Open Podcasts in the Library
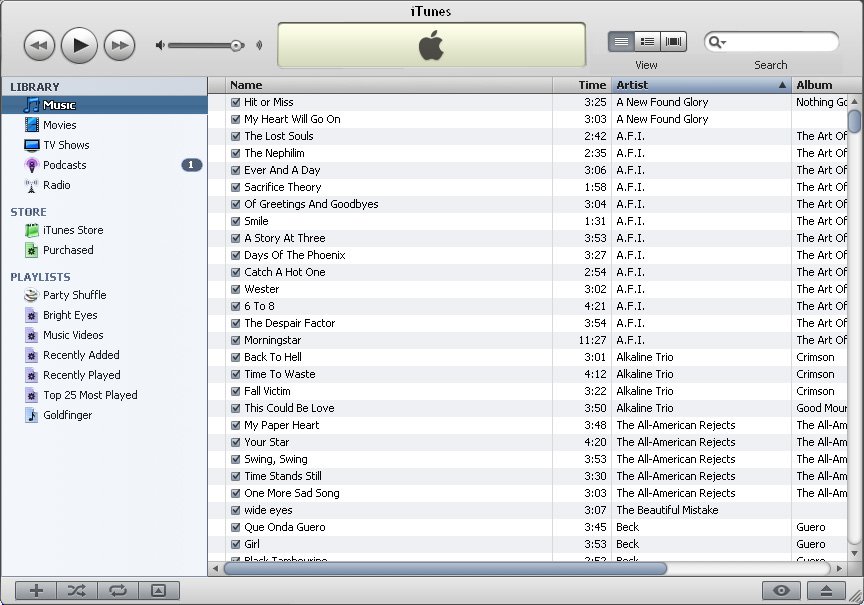 tap(64, 165)
